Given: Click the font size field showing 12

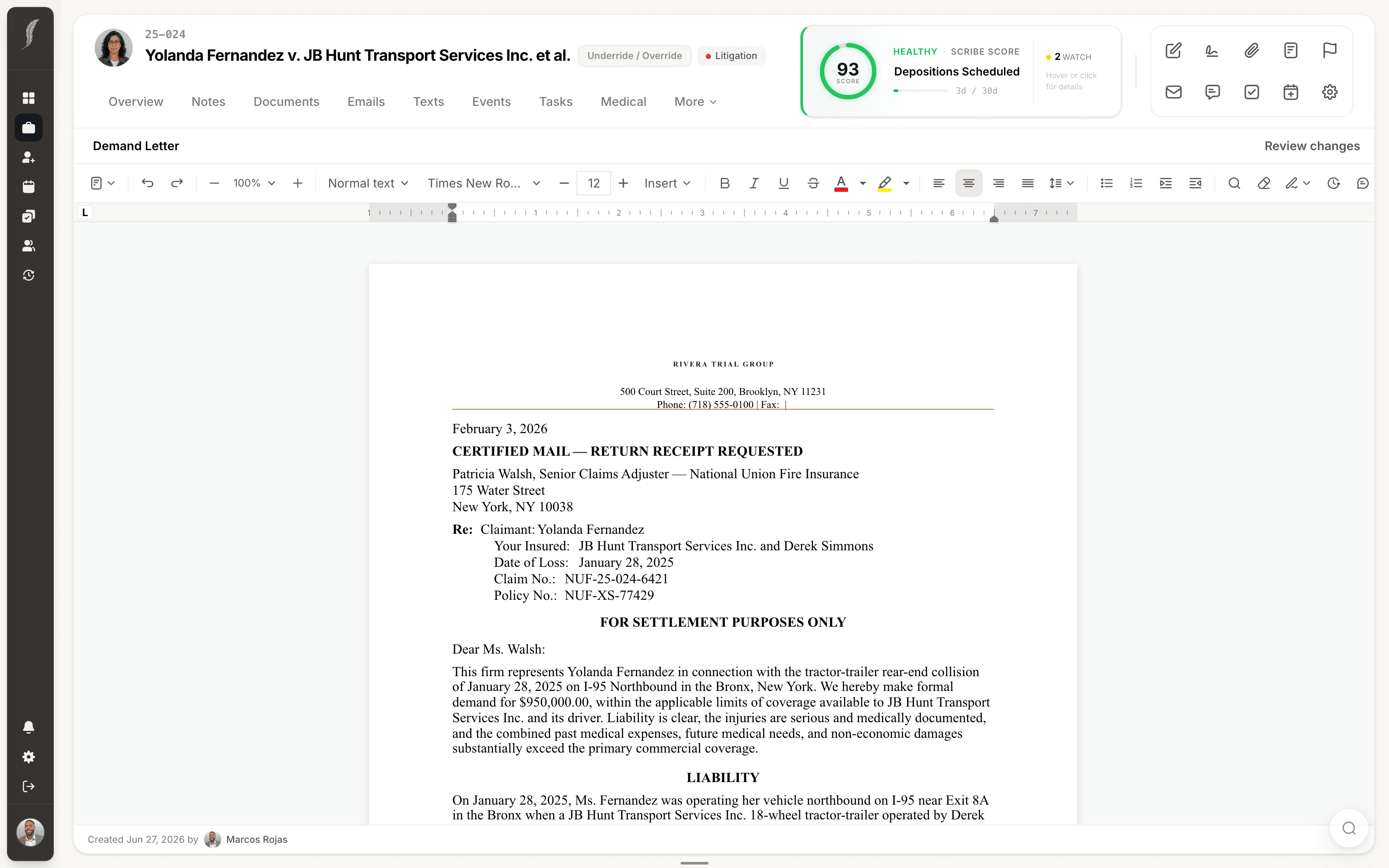Looking at the screenshot, I should [x=593, y=183].
